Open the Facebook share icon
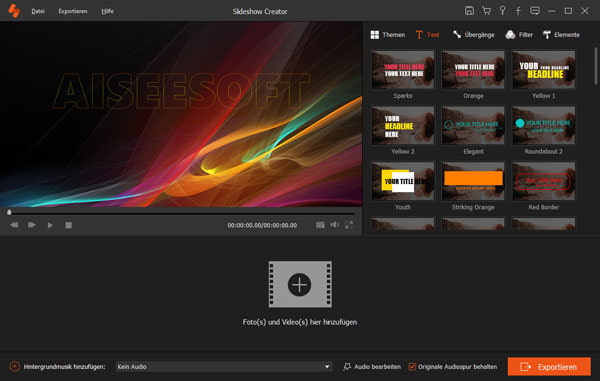Screen dimensions: 600x381 point(518,11)
